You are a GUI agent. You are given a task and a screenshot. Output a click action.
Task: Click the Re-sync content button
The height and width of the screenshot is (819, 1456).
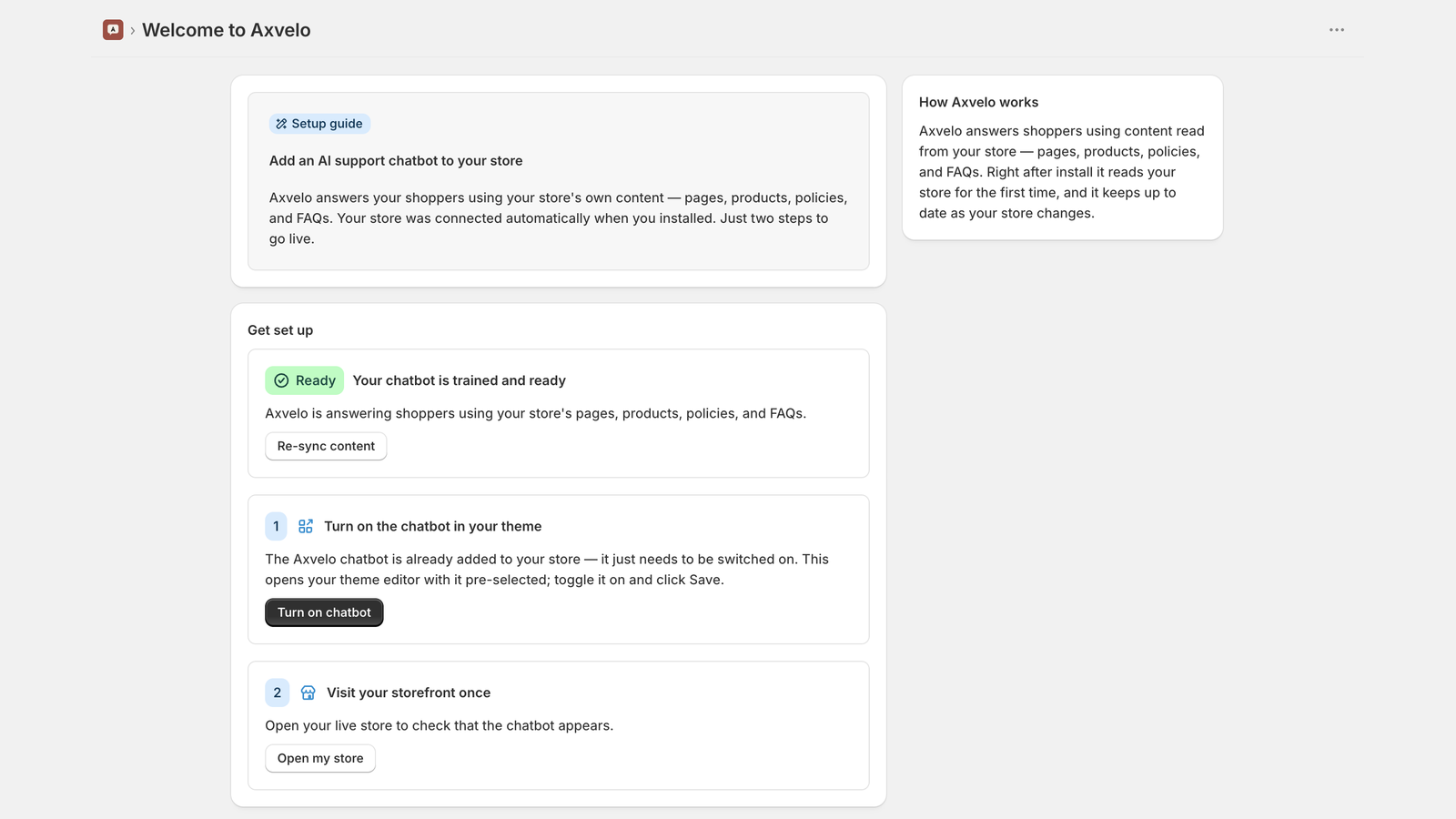[326, 446]
